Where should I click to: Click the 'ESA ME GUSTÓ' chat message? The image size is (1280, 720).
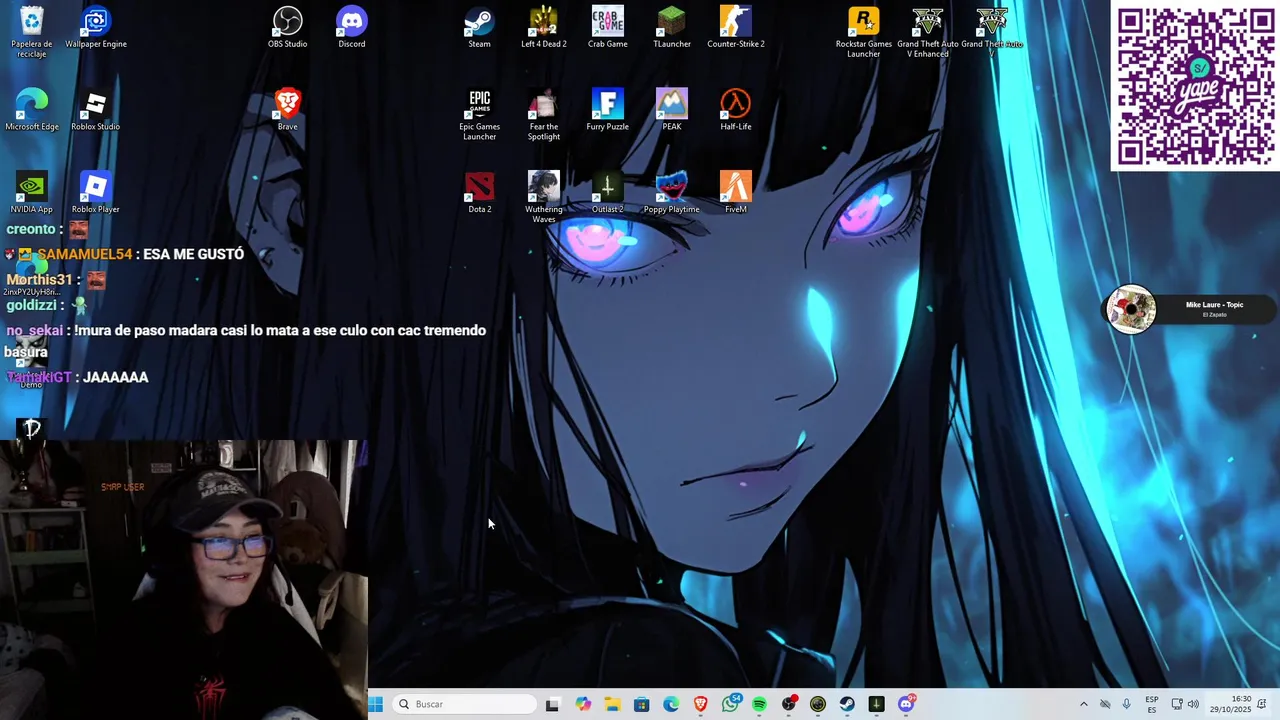point(194,254)
